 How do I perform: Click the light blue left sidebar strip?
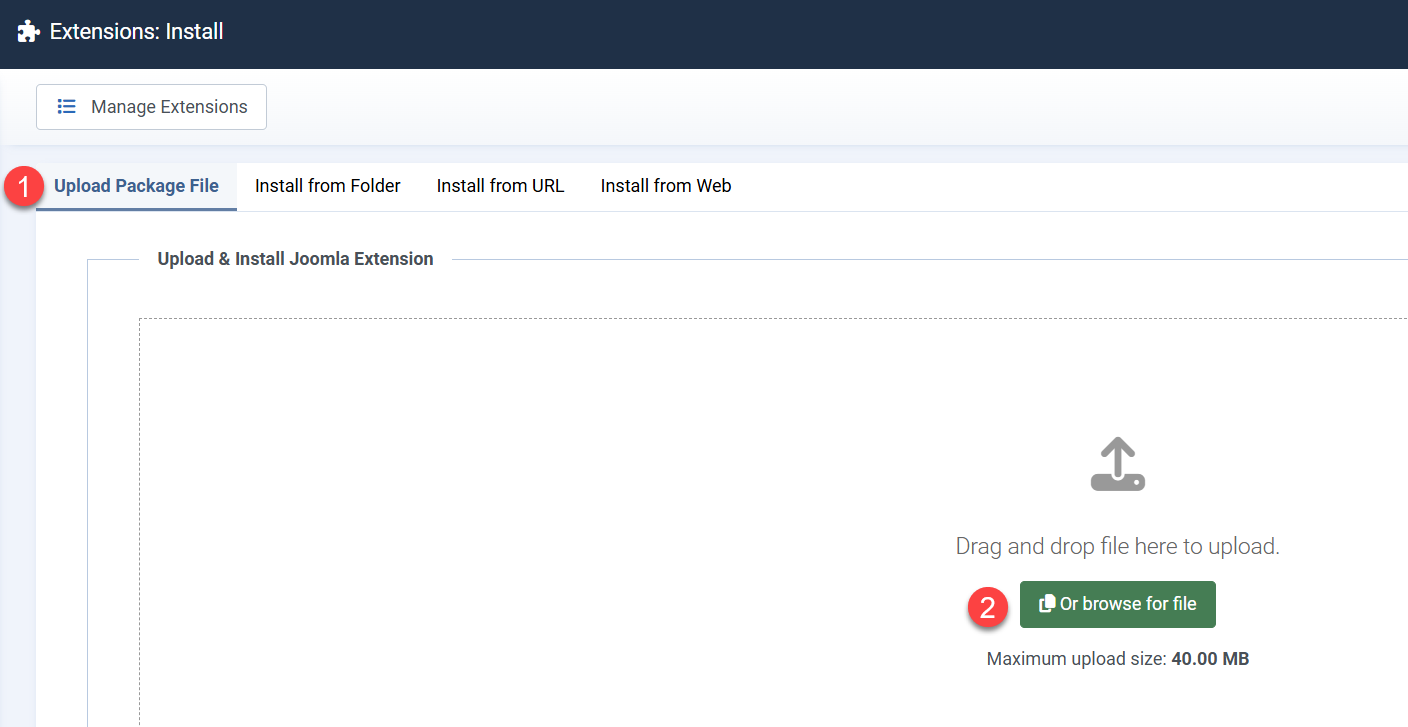point(17,450)
